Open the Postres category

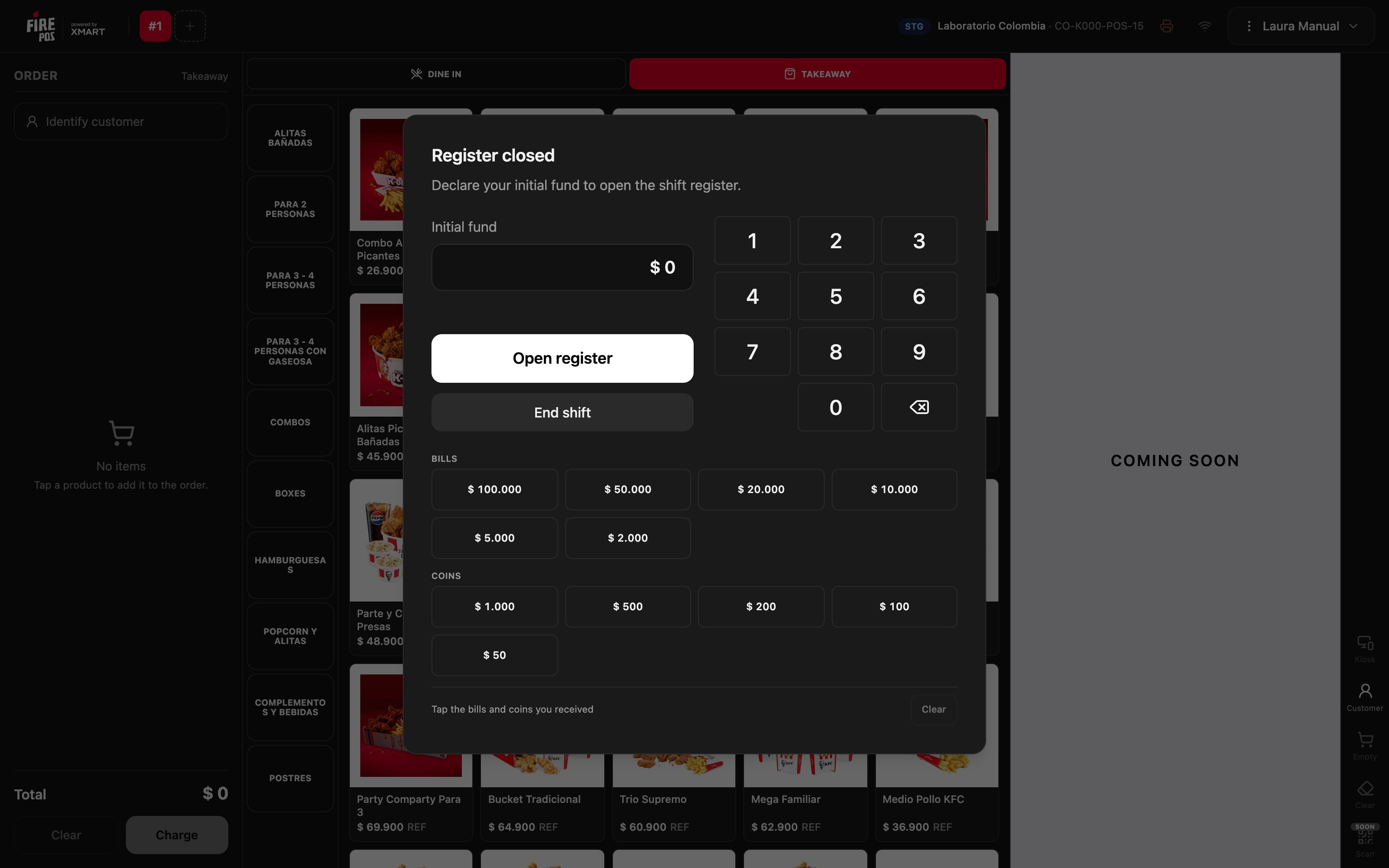[290, 779]
